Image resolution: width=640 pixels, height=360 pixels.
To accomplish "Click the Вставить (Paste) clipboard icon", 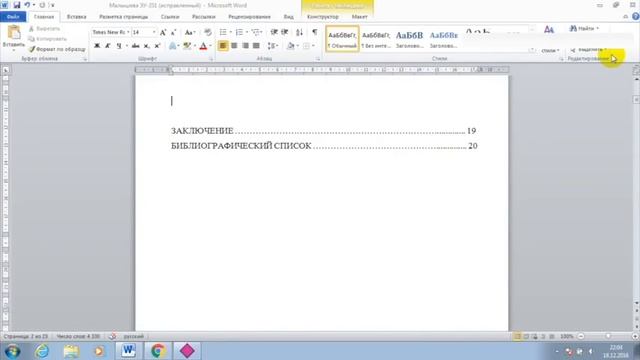I will pos(14,33).
